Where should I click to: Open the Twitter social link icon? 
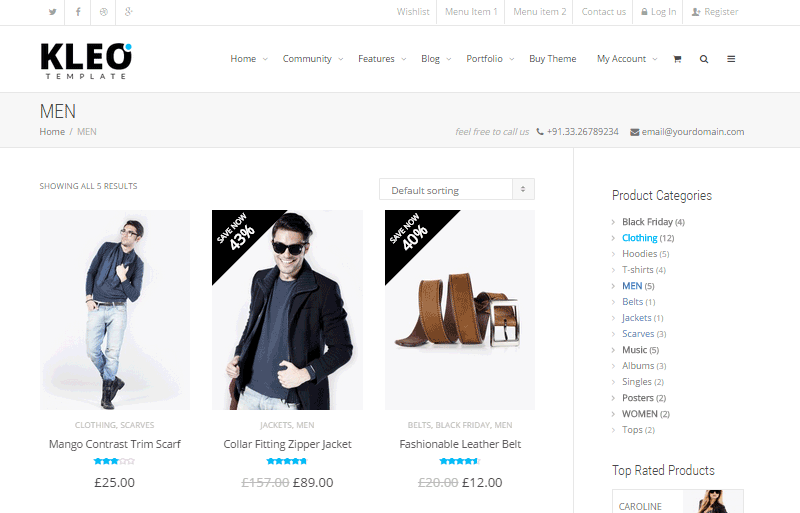[52, 12]
